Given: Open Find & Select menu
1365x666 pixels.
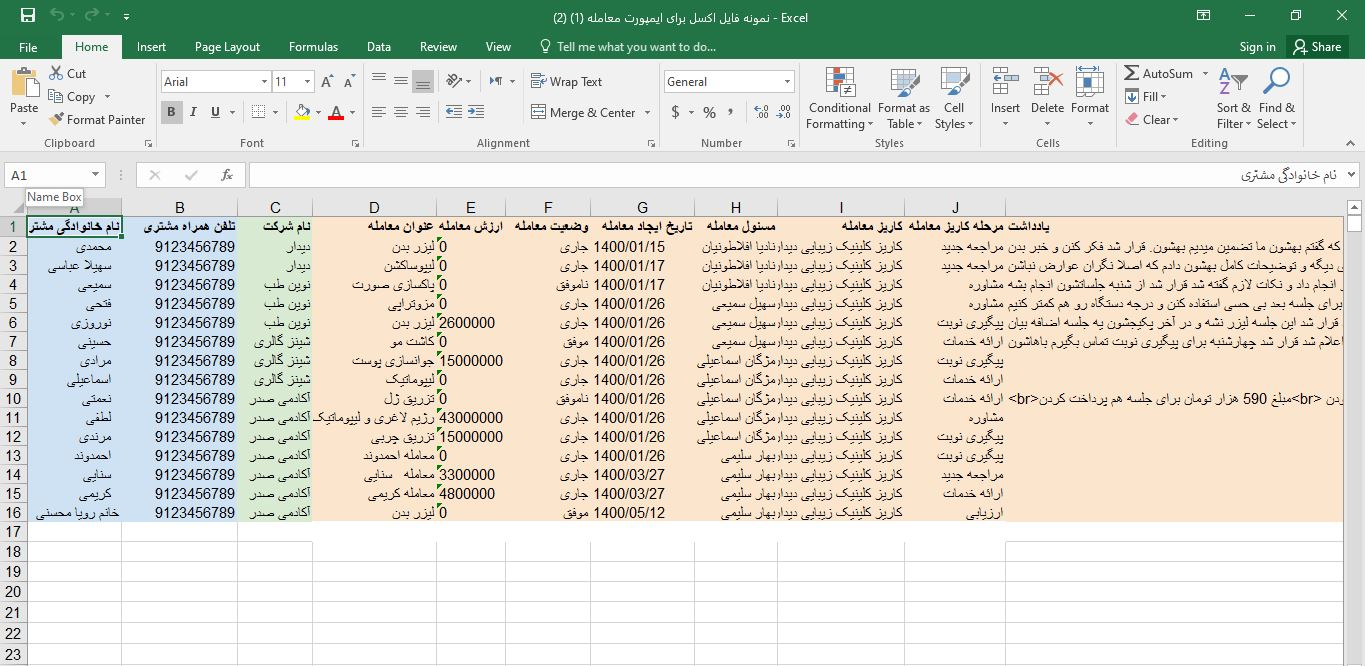Looking at the screenshot, I should click(x=1277, y=98).
